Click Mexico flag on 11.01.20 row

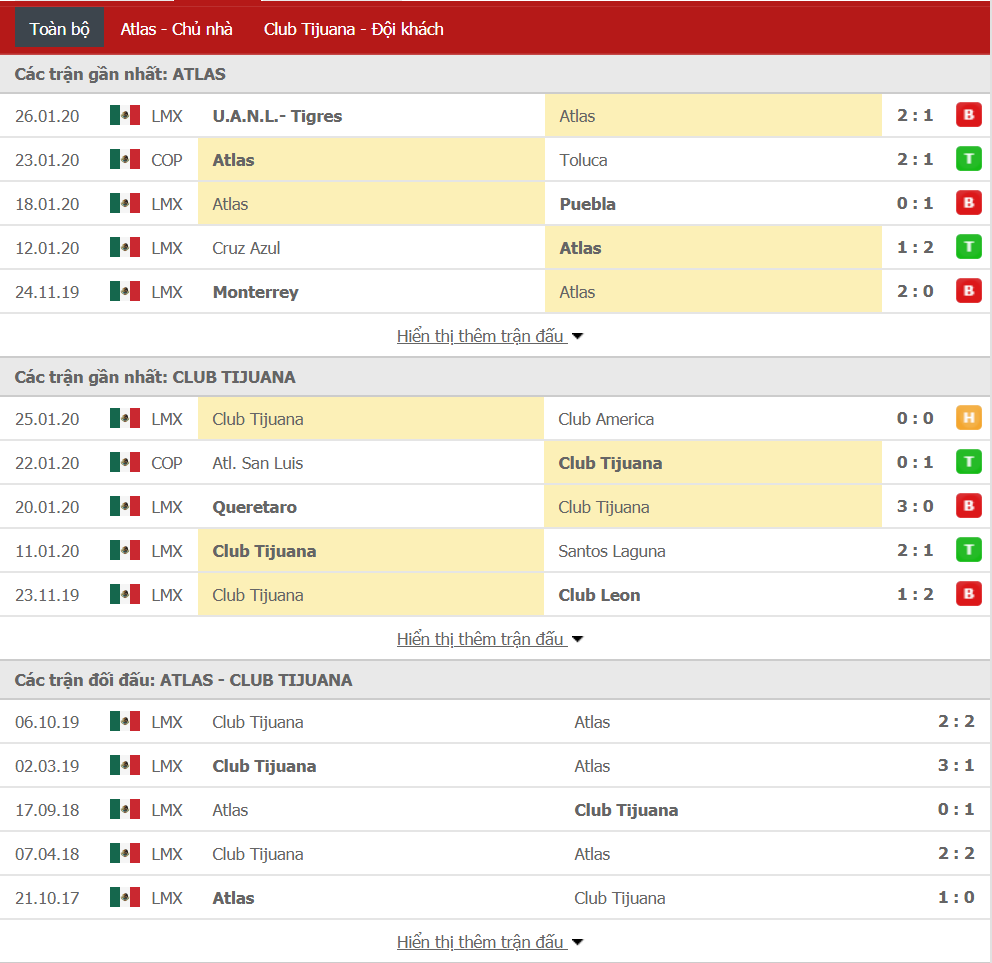[125, 550]
